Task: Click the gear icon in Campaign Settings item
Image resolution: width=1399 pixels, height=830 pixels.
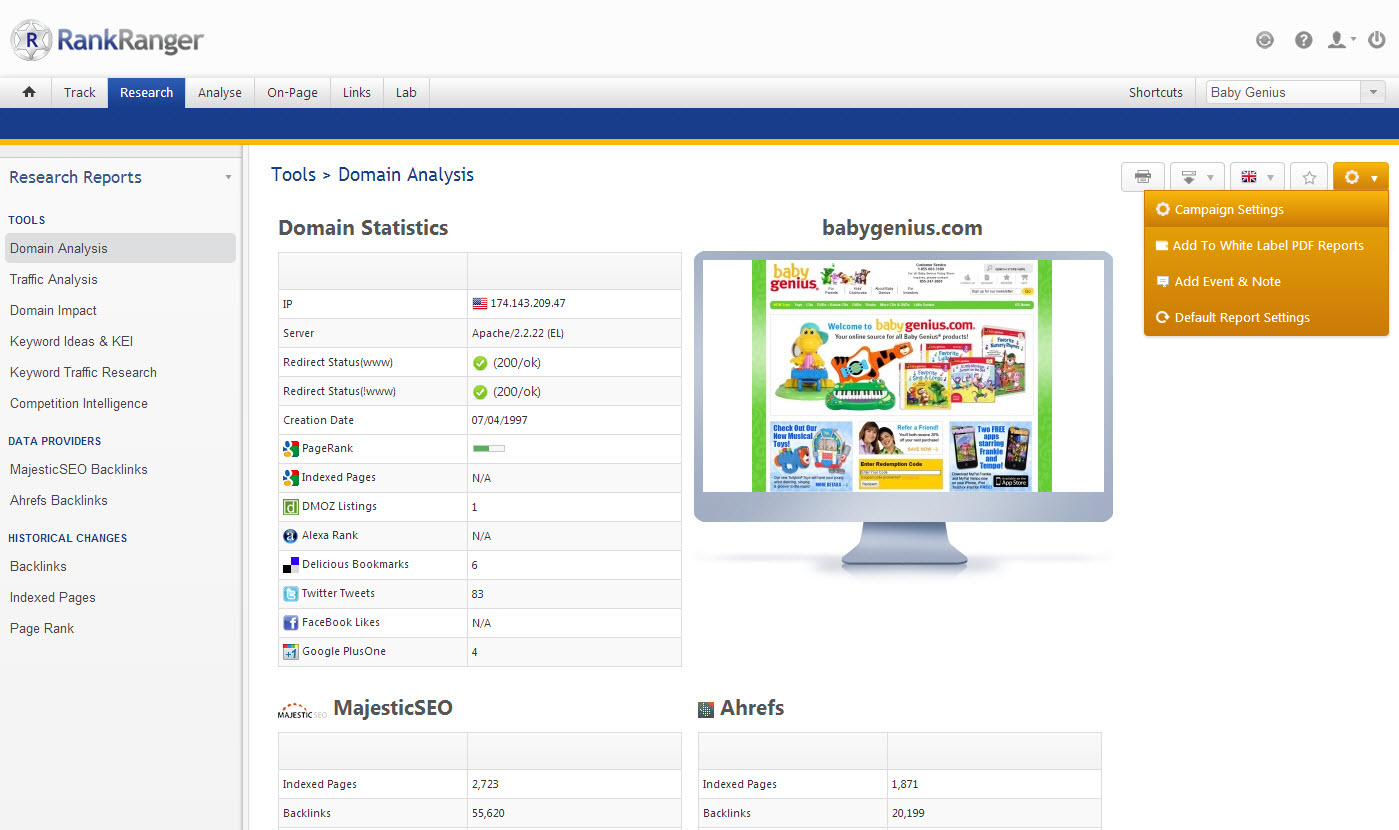Action: (1162, 210)
